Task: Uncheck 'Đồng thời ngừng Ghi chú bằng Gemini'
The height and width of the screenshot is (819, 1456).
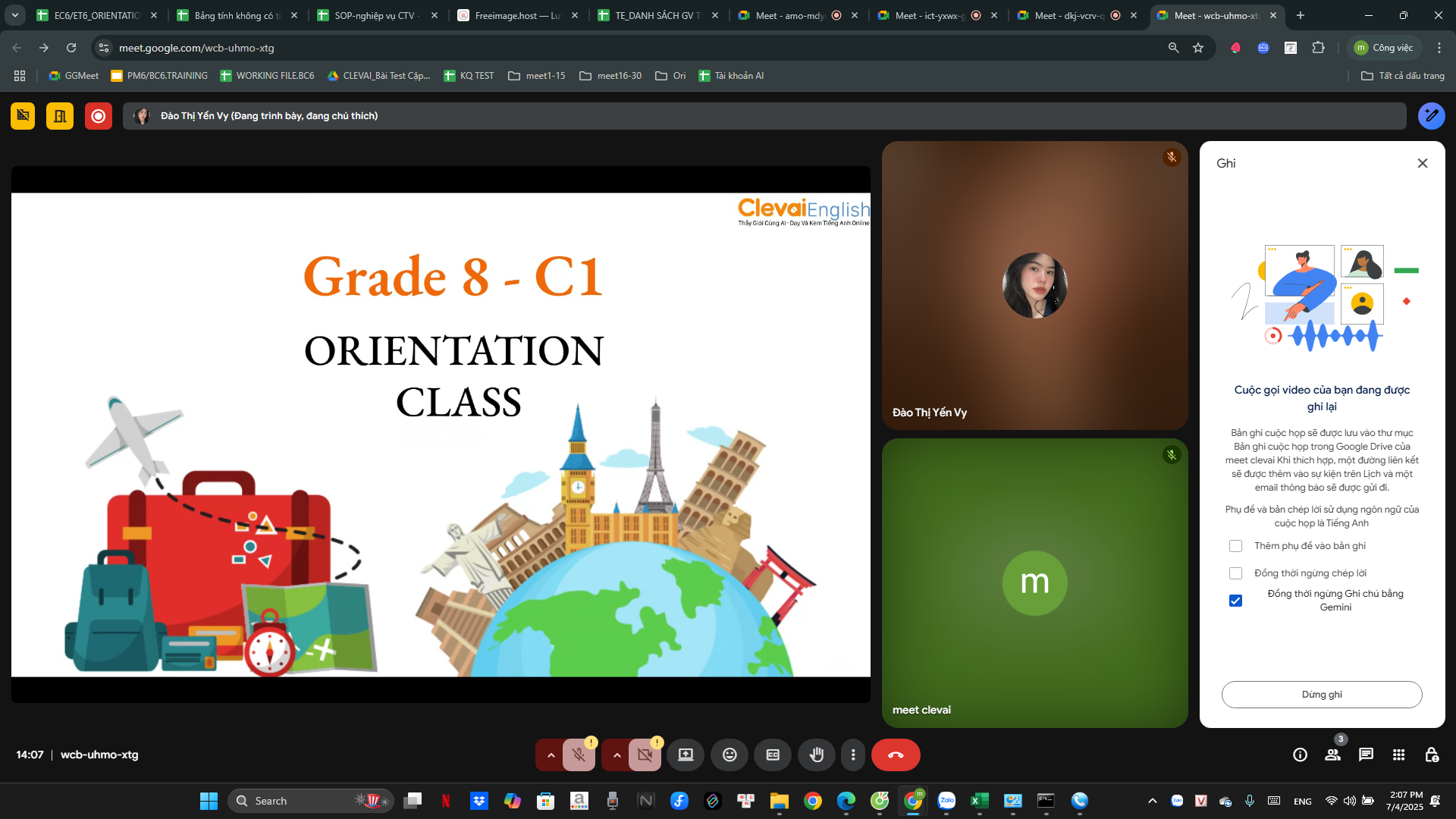Action: click(x=1235, y=601)
